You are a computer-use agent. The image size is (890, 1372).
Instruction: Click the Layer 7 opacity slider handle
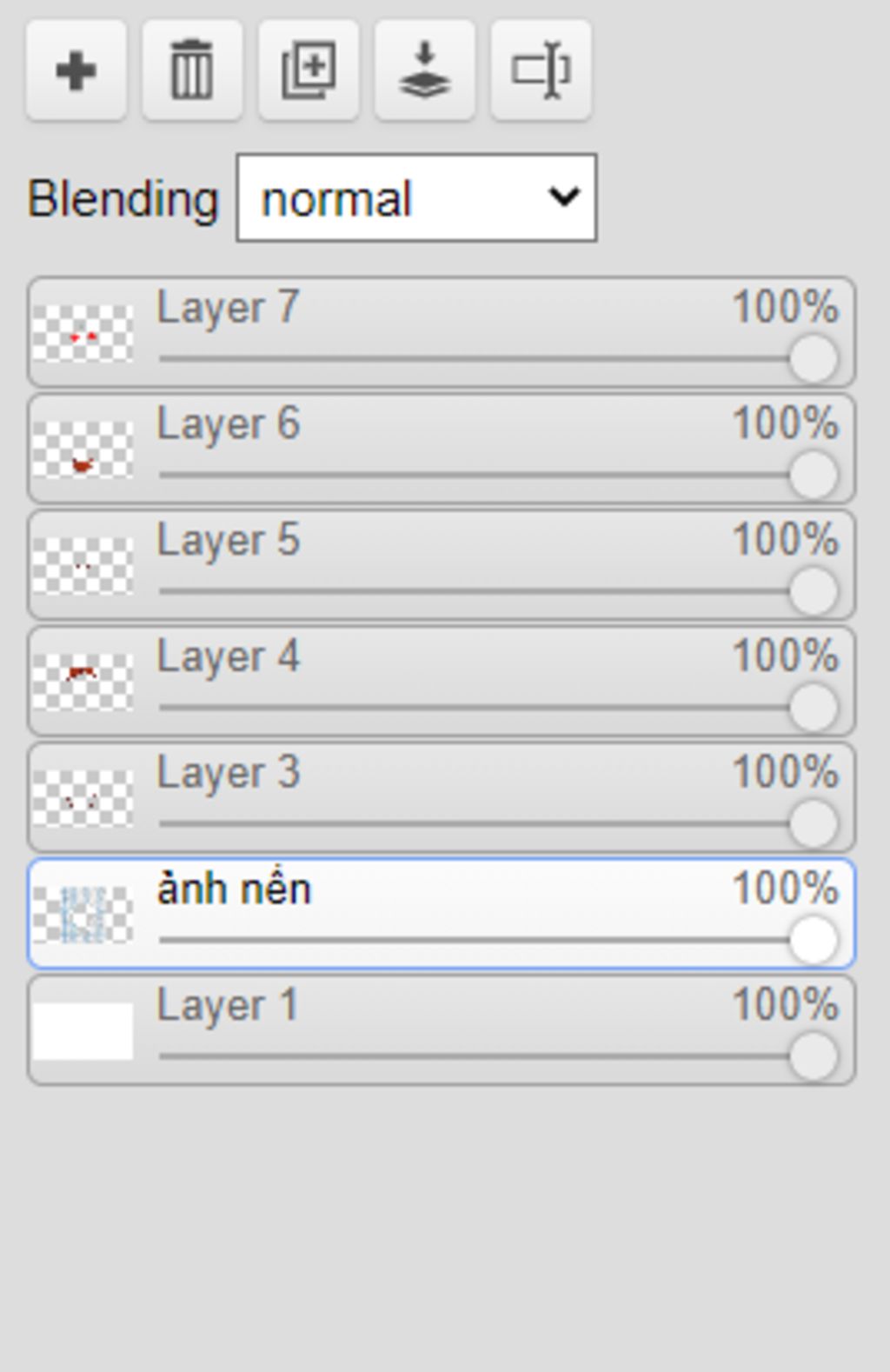813,358
